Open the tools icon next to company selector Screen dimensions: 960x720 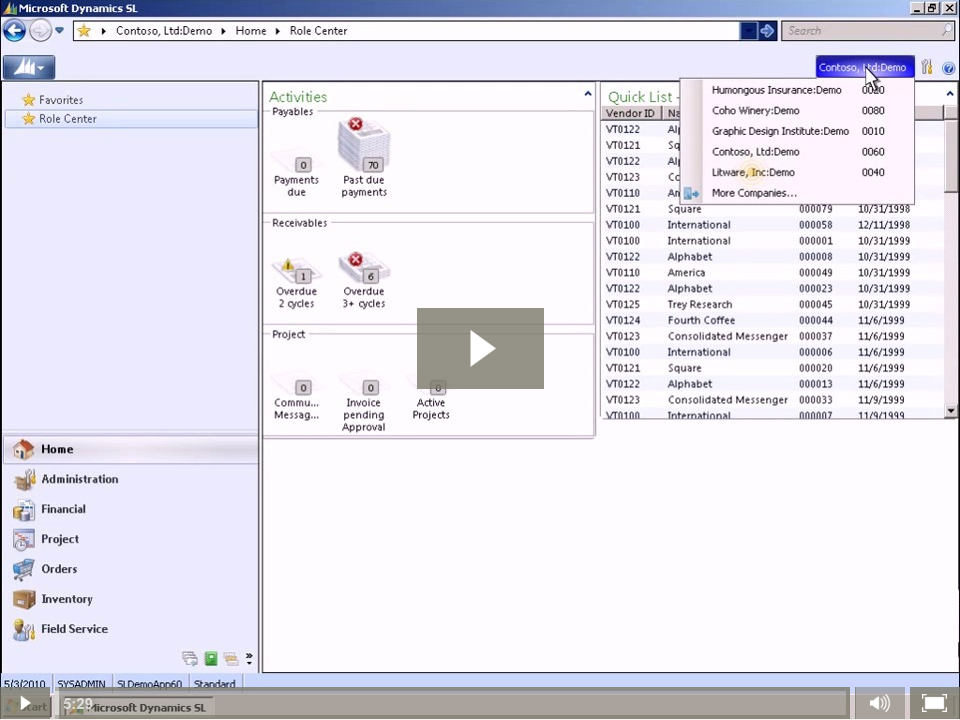[x=927, y=67]
